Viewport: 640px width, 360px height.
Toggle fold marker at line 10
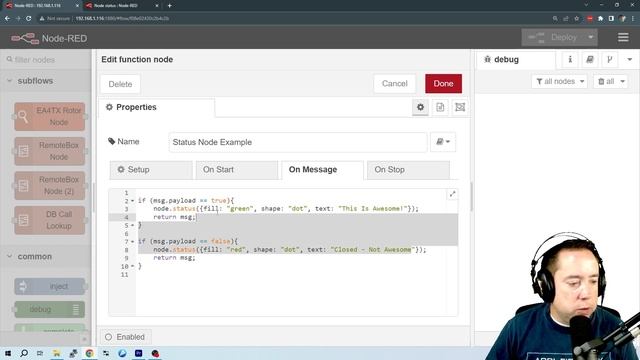tap(132, 266)
